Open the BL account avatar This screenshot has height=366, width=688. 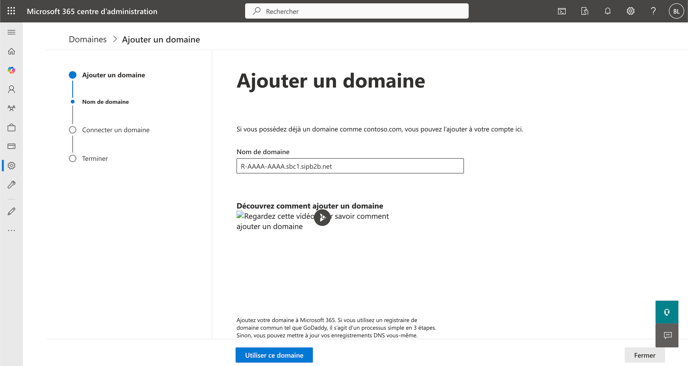pos(676,11)
